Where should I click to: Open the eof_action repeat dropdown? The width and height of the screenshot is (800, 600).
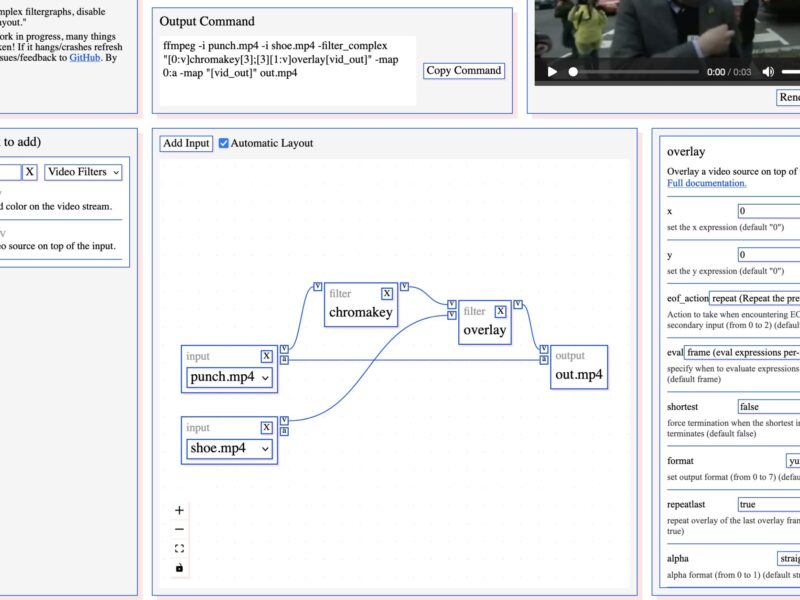[x=754, y=298]
